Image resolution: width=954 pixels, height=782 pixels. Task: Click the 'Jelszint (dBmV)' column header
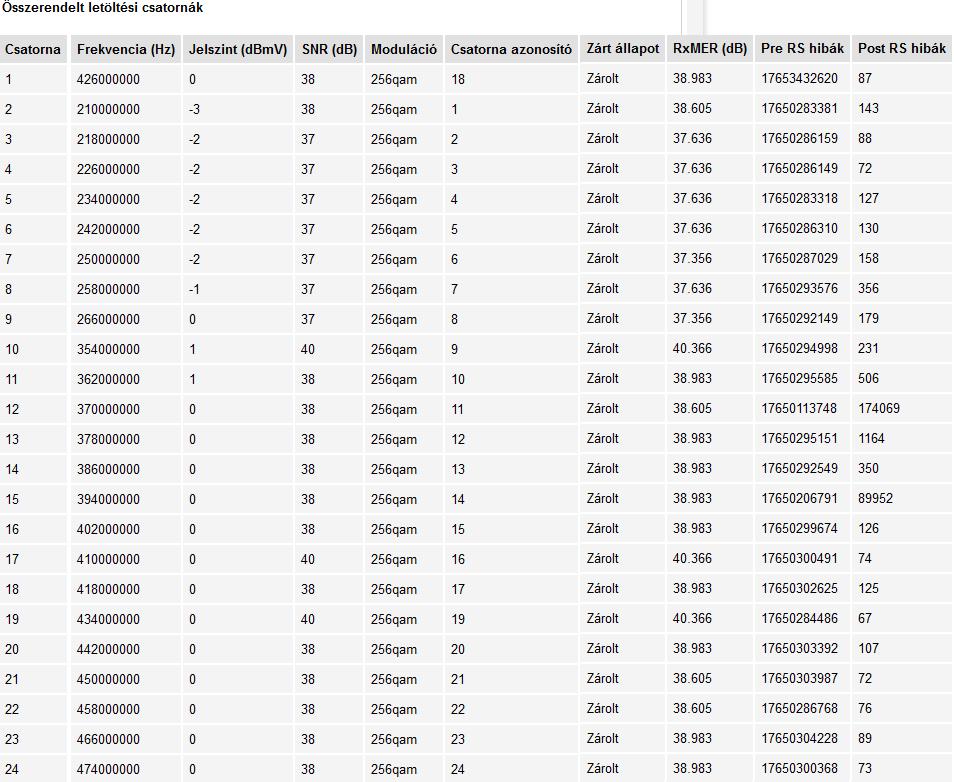tap(238, 49)
